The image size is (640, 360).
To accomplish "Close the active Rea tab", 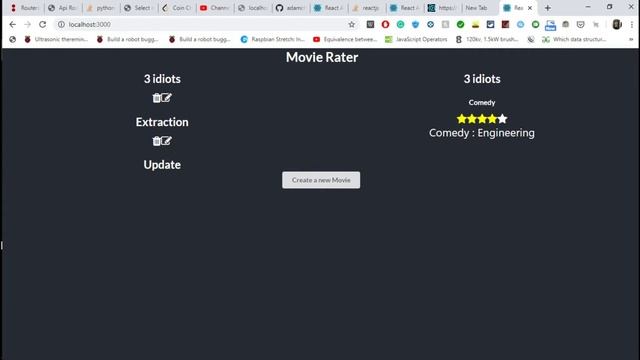I will click(530, 8).
